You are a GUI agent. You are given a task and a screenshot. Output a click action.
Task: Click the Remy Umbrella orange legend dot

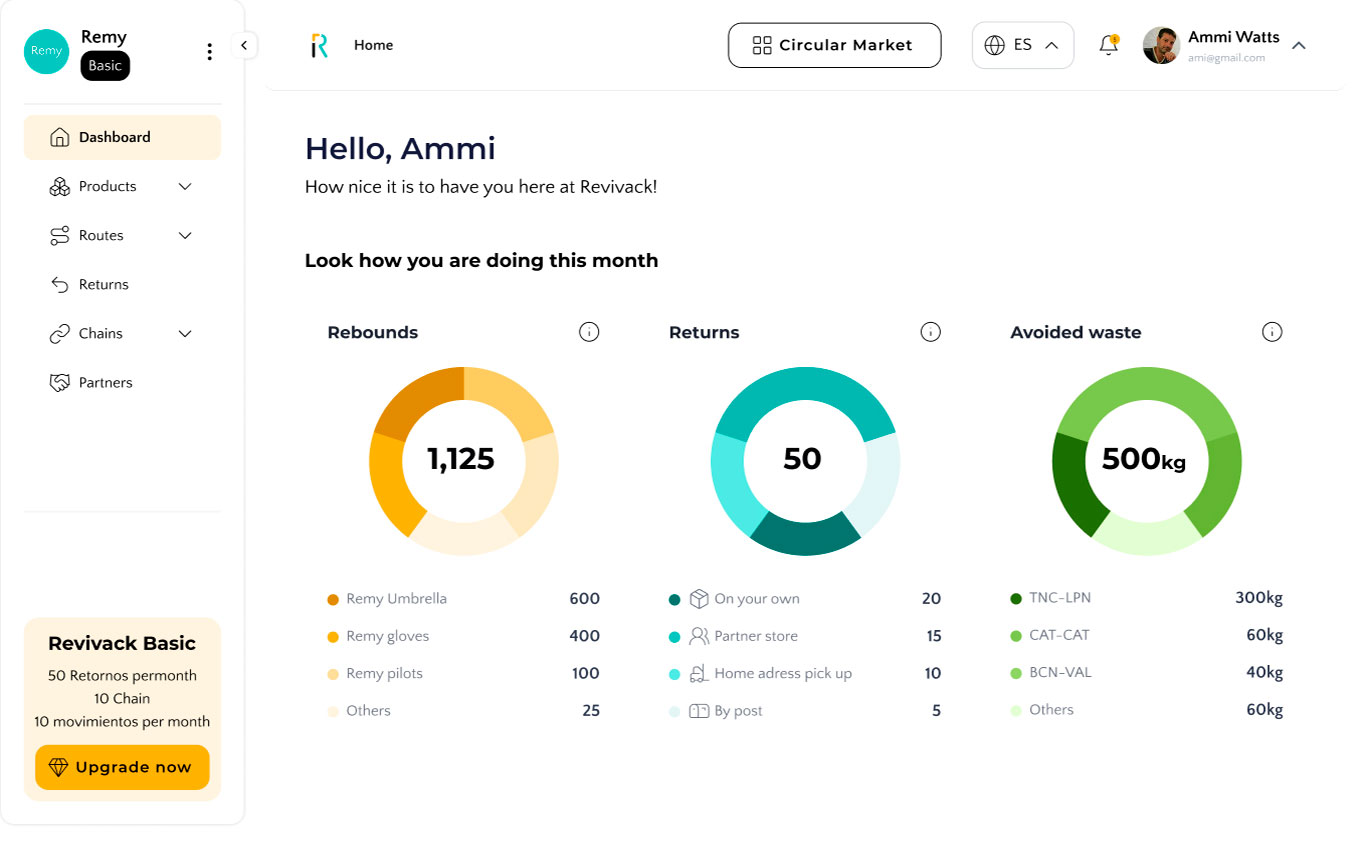tap(333, 599)
